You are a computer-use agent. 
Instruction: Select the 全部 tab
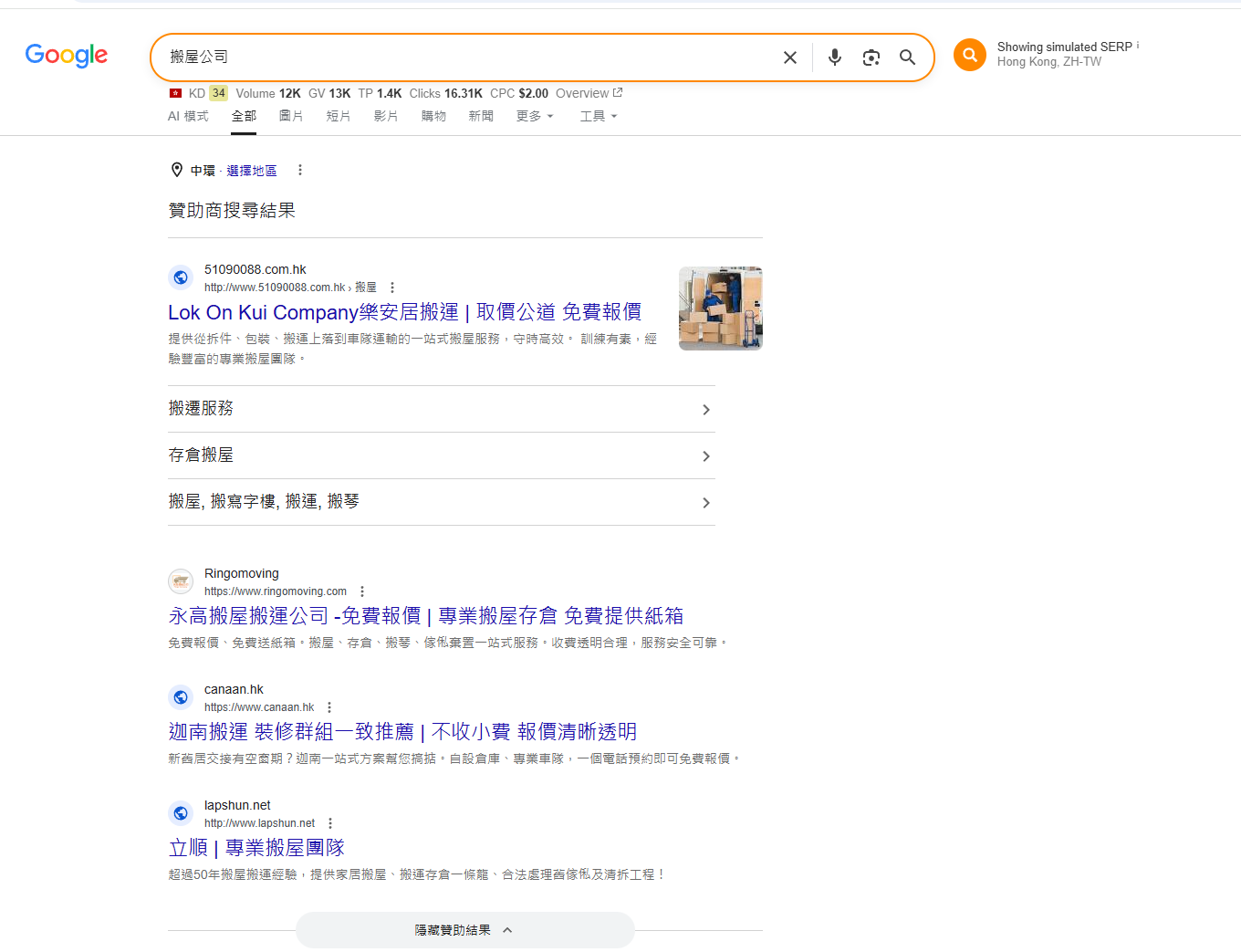point(244,116)
